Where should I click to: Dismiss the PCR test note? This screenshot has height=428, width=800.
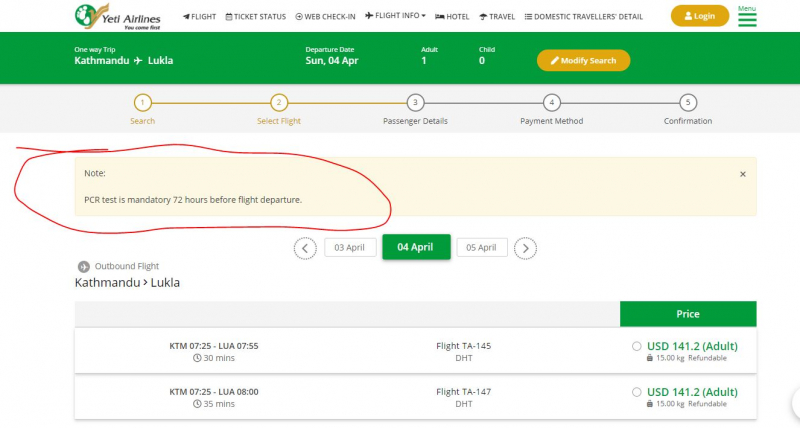742,174
